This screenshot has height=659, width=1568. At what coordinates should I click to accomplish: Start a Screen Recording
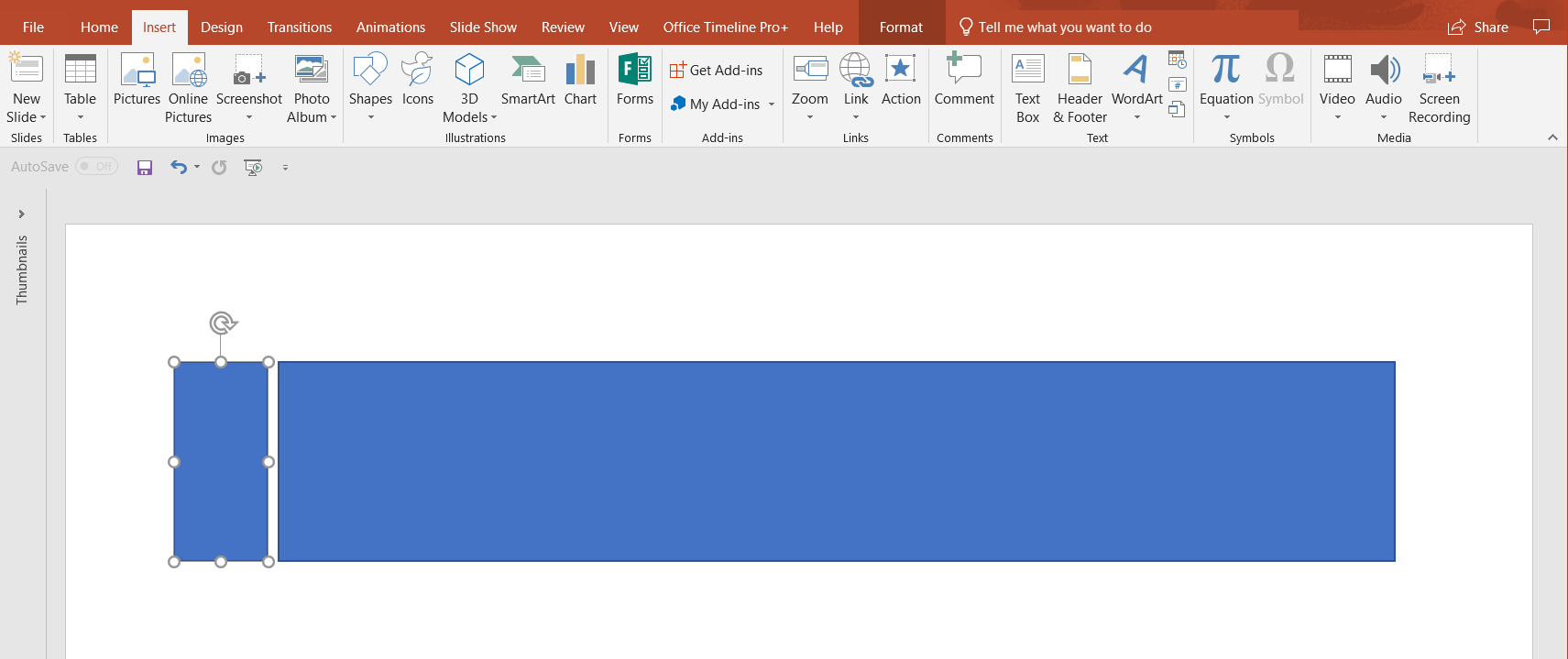tap(1439, 87)
